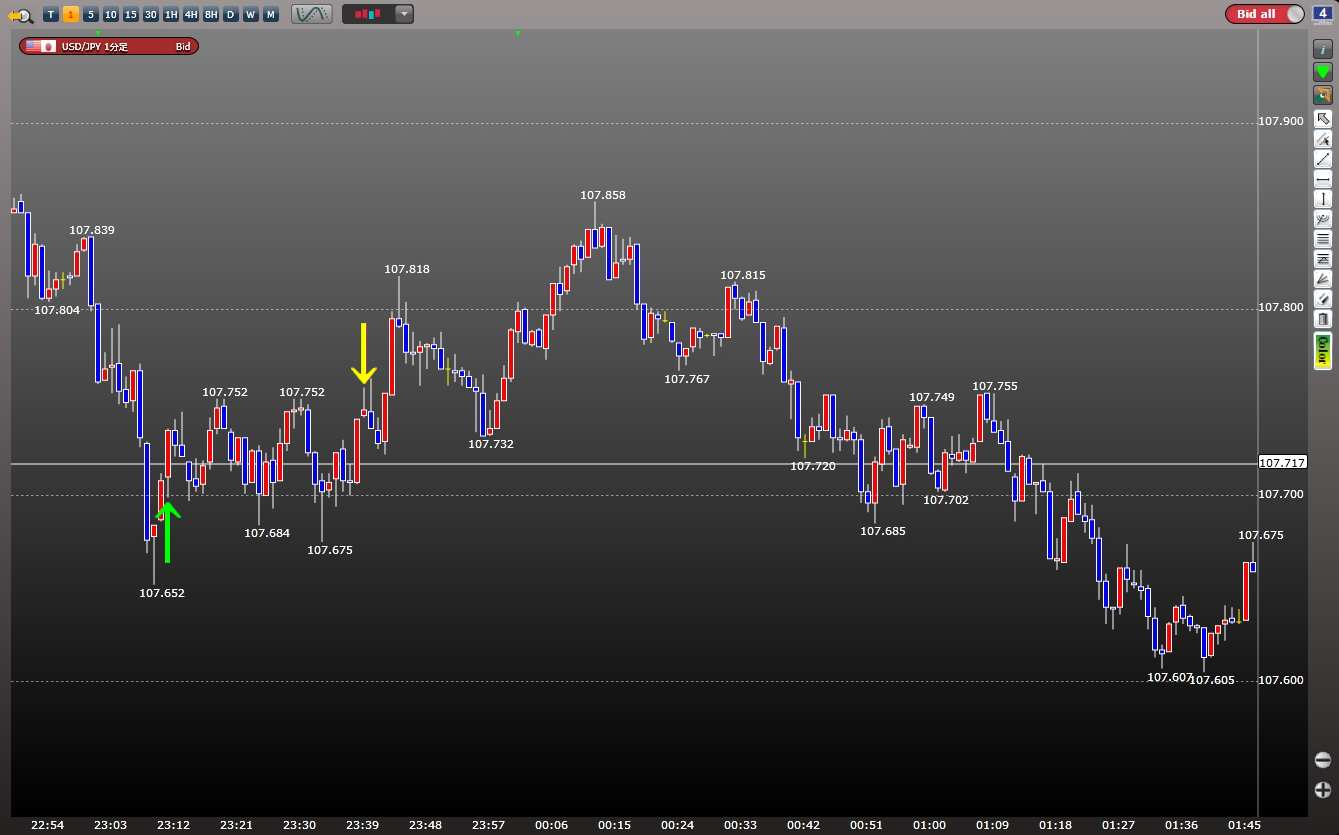Screen dimensions: 1339x835
Task: Select the parallel horizontal lines retracement tool
Action: click(1323, 239)
